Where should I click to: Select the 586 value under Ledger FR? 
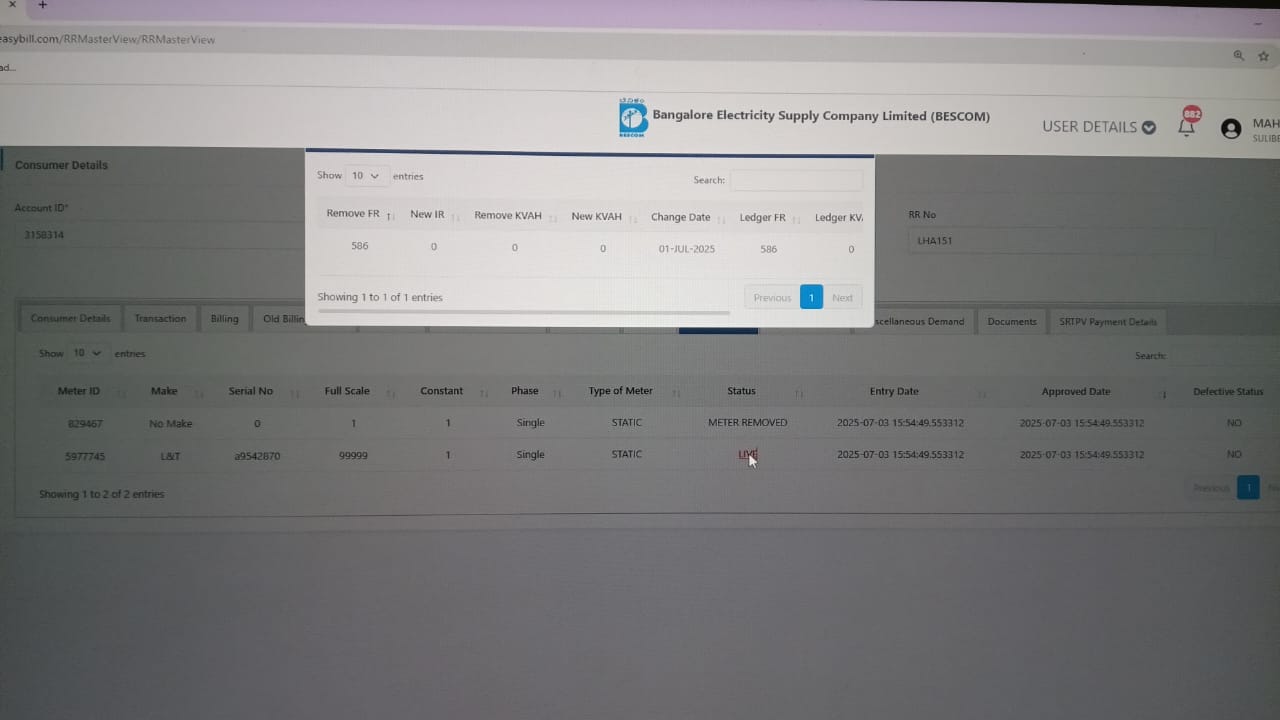(x=768, y=249)
